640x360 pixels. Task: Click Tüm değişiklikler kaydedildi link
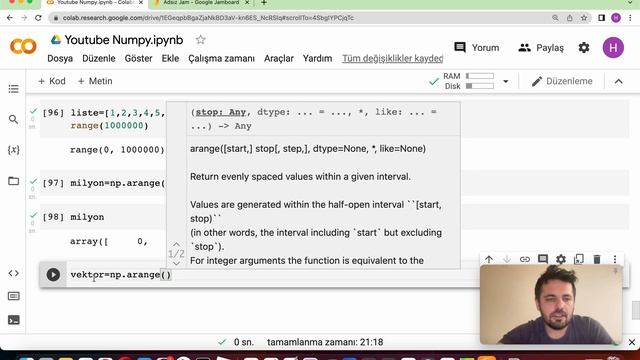click(x=393, y=58)
